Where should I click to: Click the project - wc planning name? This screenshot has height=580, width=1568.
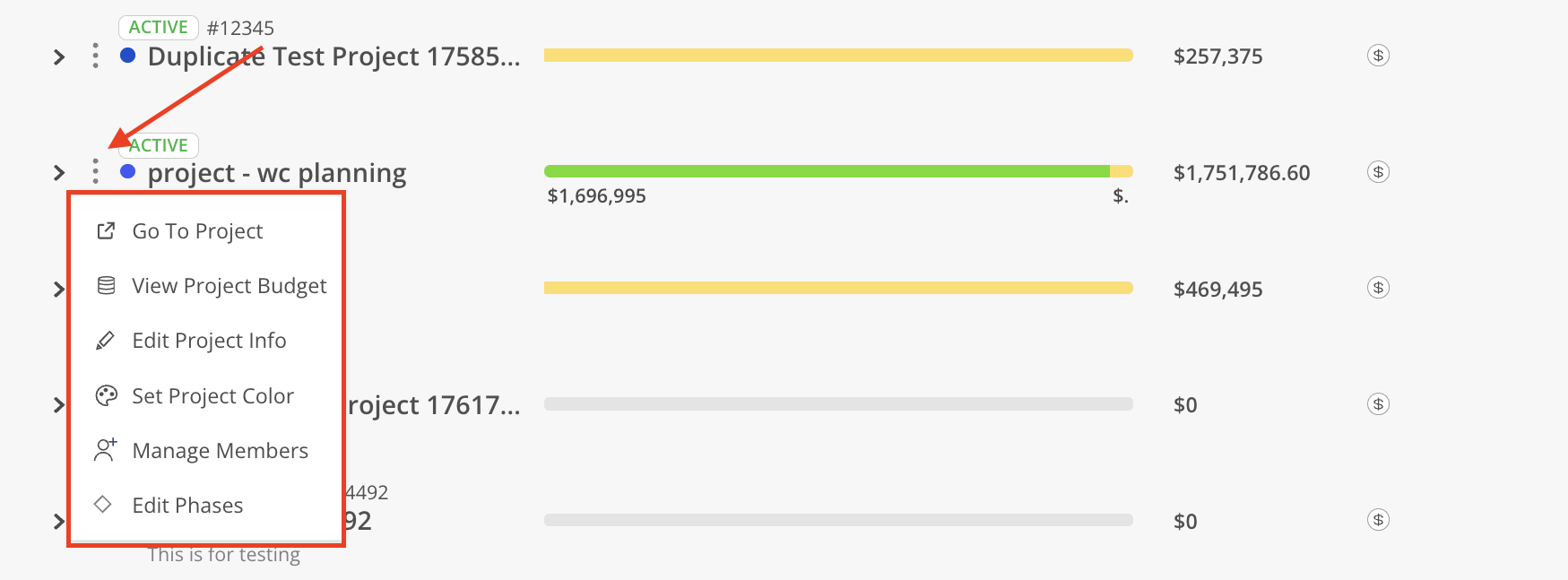pyautogui.click(x=277, y=173)
